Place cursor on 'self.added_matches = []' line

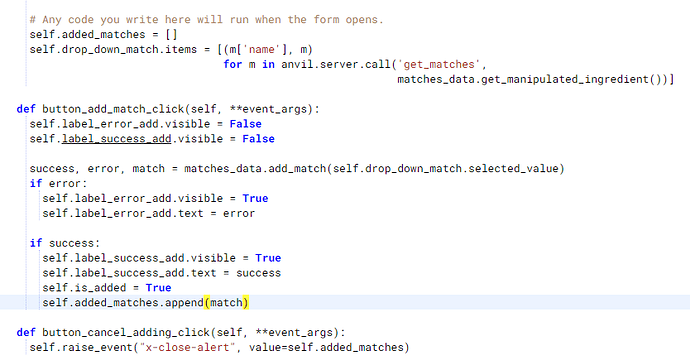click(103, 35)
